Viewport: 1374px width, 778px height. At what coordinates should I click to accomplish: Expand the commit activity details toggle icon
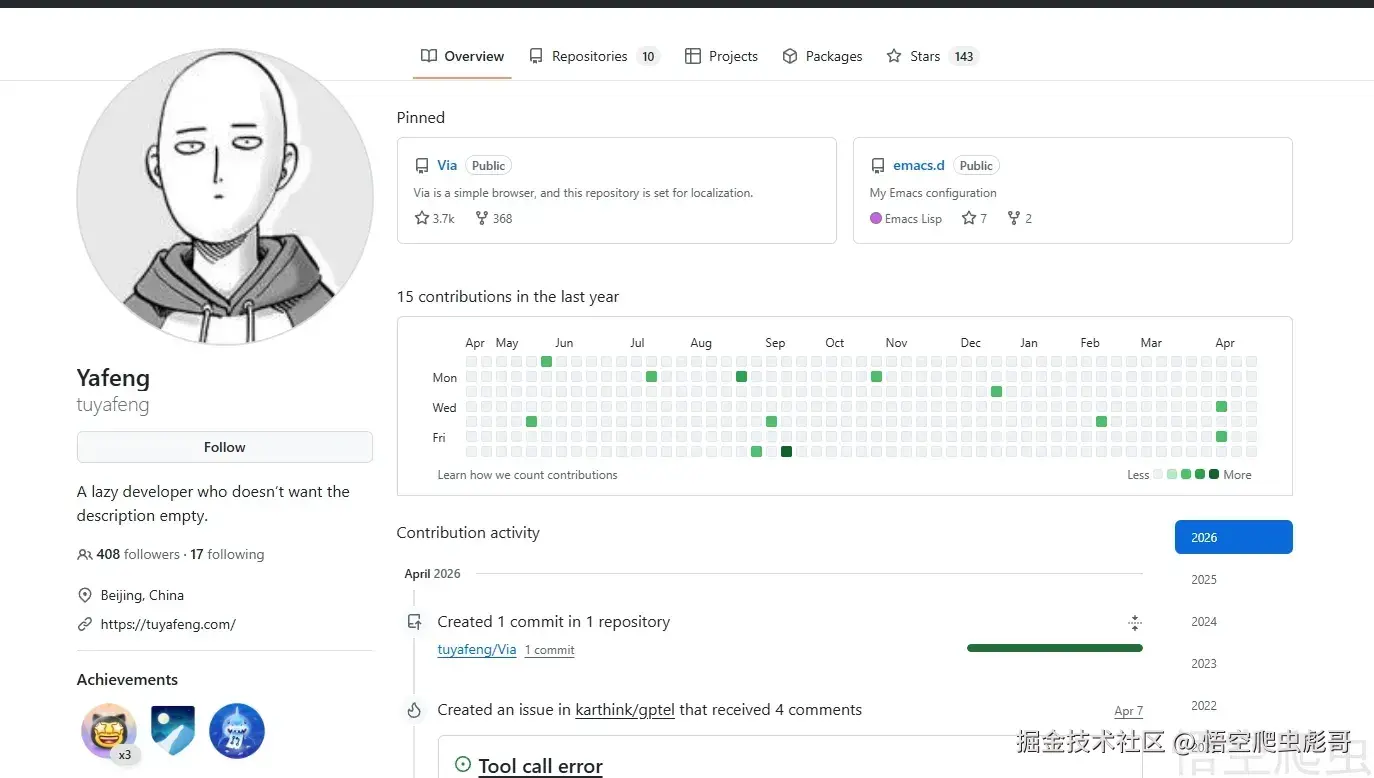click(x=1134, y=623)
